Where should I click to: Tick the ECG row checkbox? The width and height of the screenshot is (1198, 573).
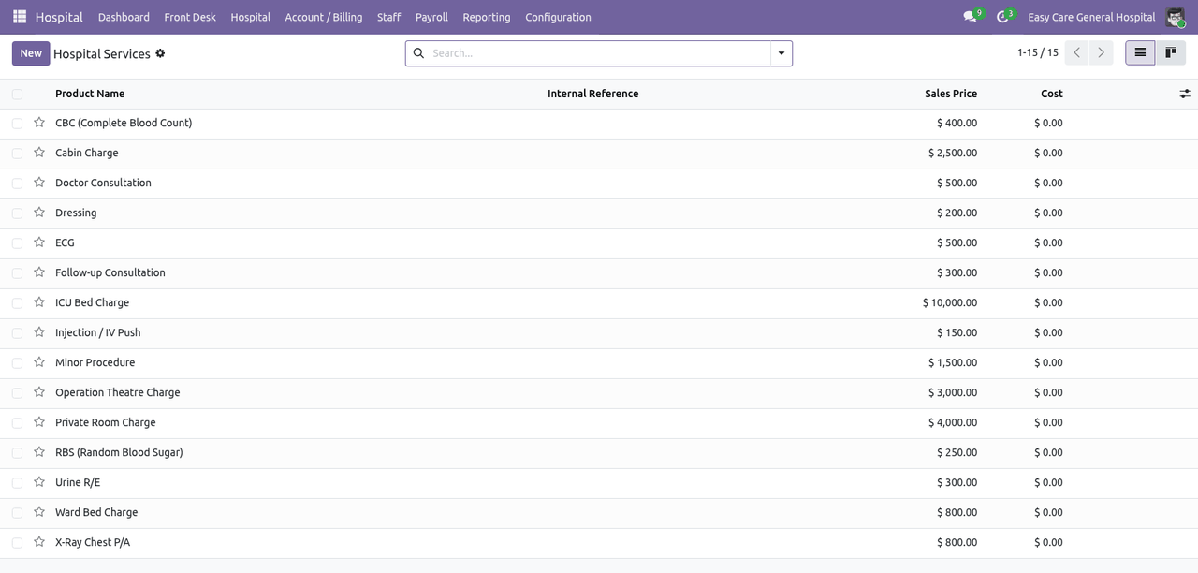point(17,243)
